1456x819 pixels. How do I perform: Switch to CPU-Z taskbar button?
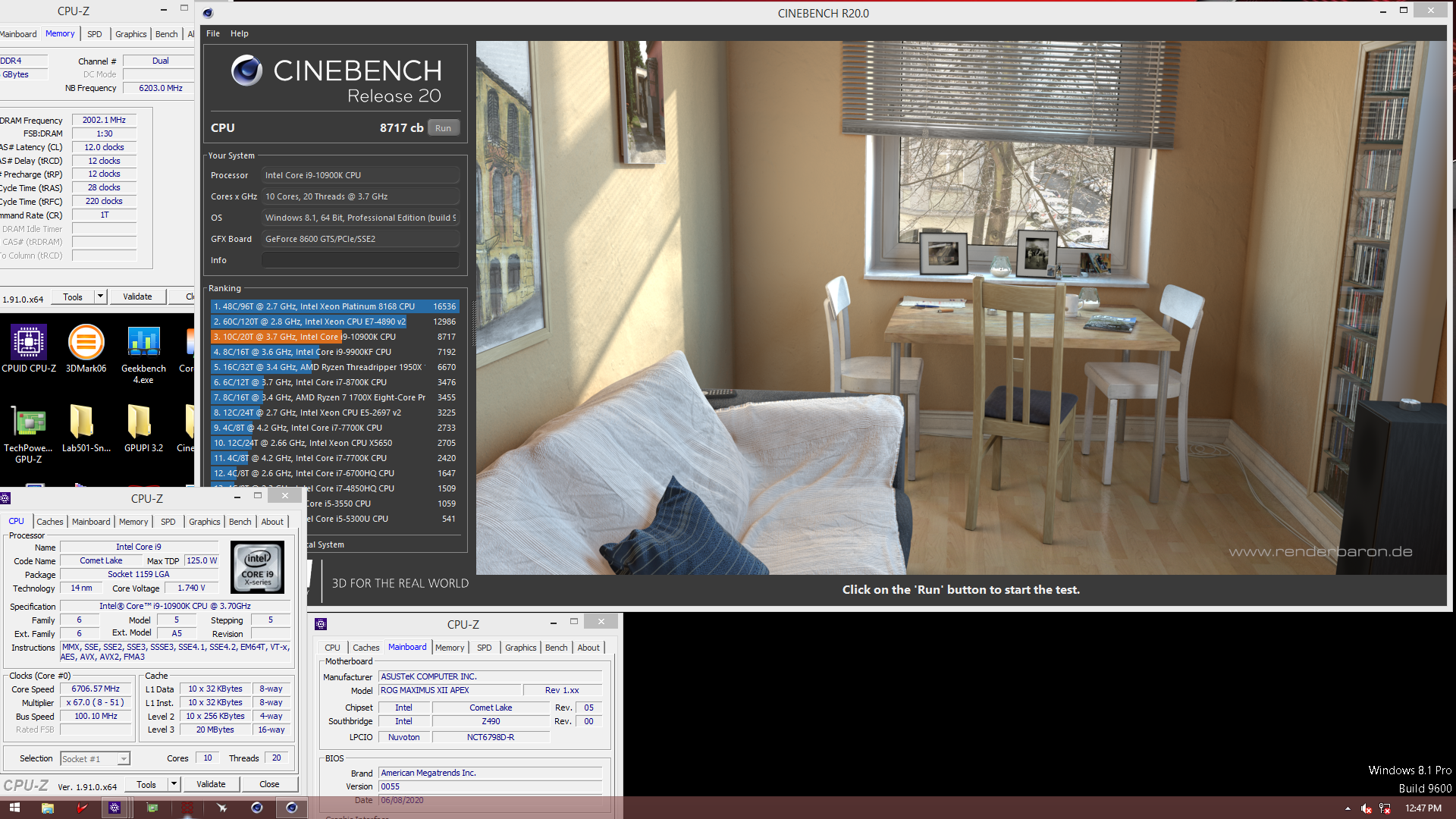tap(115, 808)
